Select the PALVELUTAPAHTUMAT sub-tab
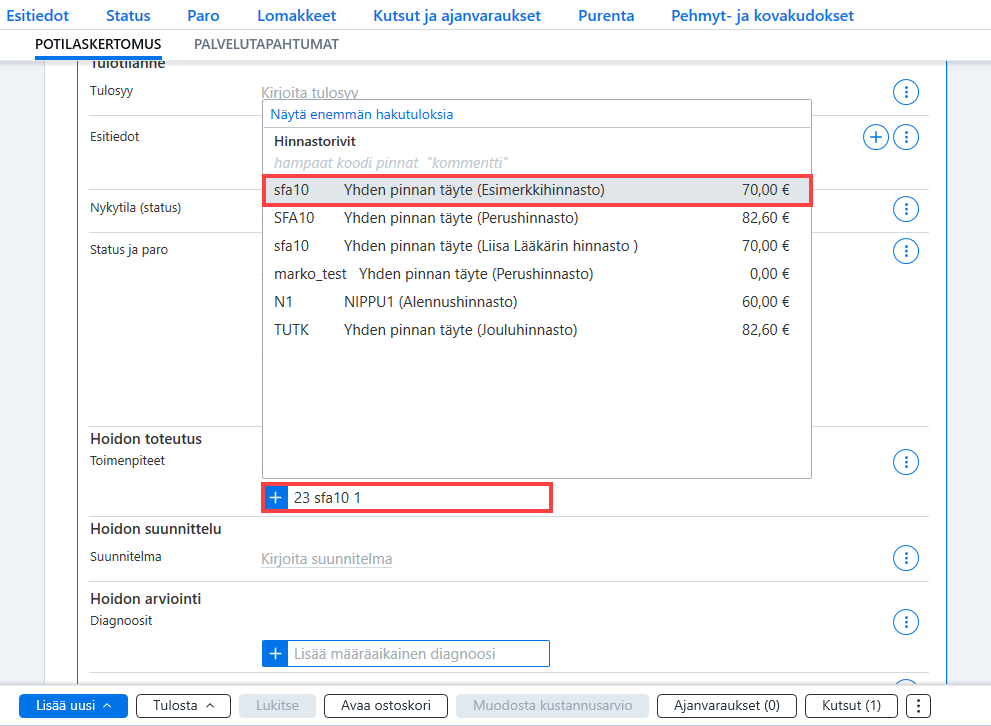This screenshot has width=991, height=726. pyautogui.click(x=266, y=44)
